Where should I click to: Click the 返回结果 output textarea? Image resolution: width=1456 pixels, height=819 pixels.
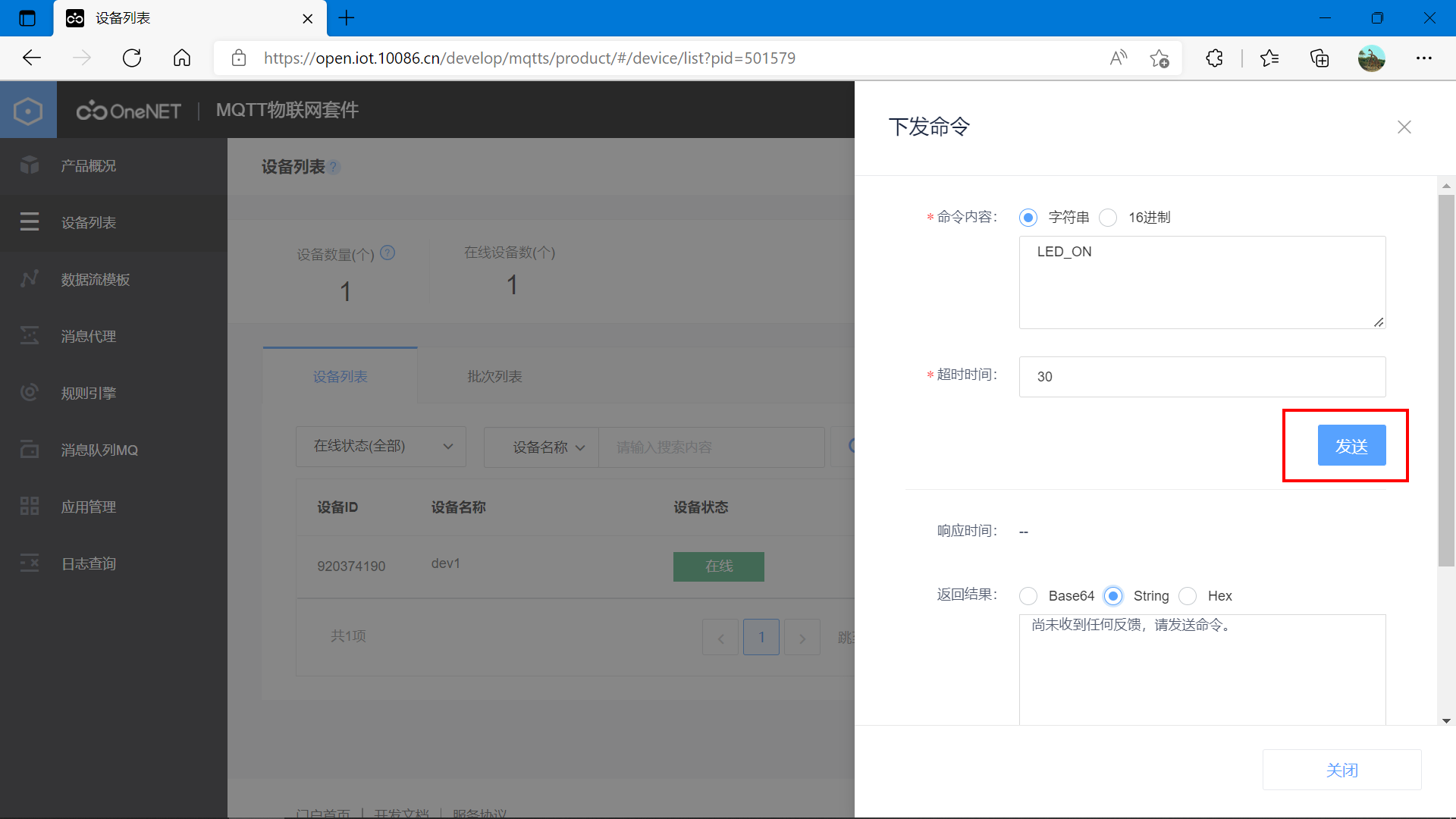click(1202, 669)
